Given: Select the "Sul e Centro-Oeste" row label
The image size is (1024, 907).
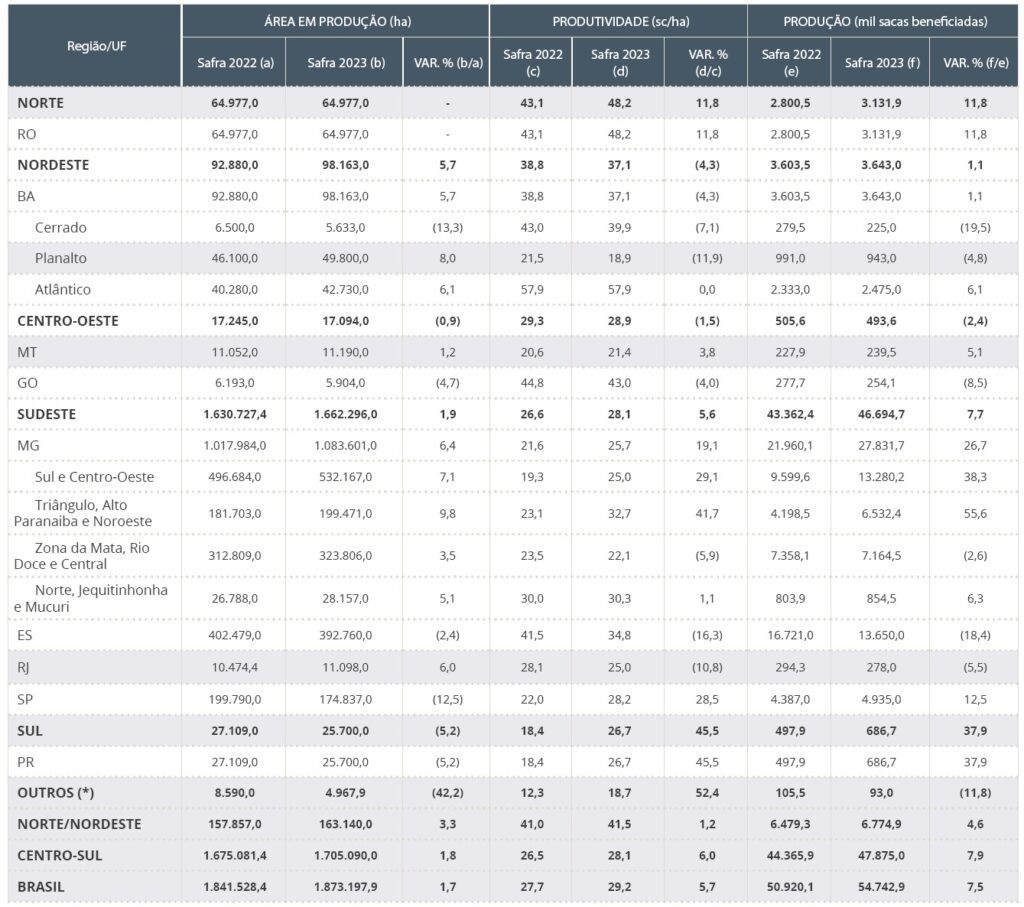Looking at the screenshot, I should [94, 476].
